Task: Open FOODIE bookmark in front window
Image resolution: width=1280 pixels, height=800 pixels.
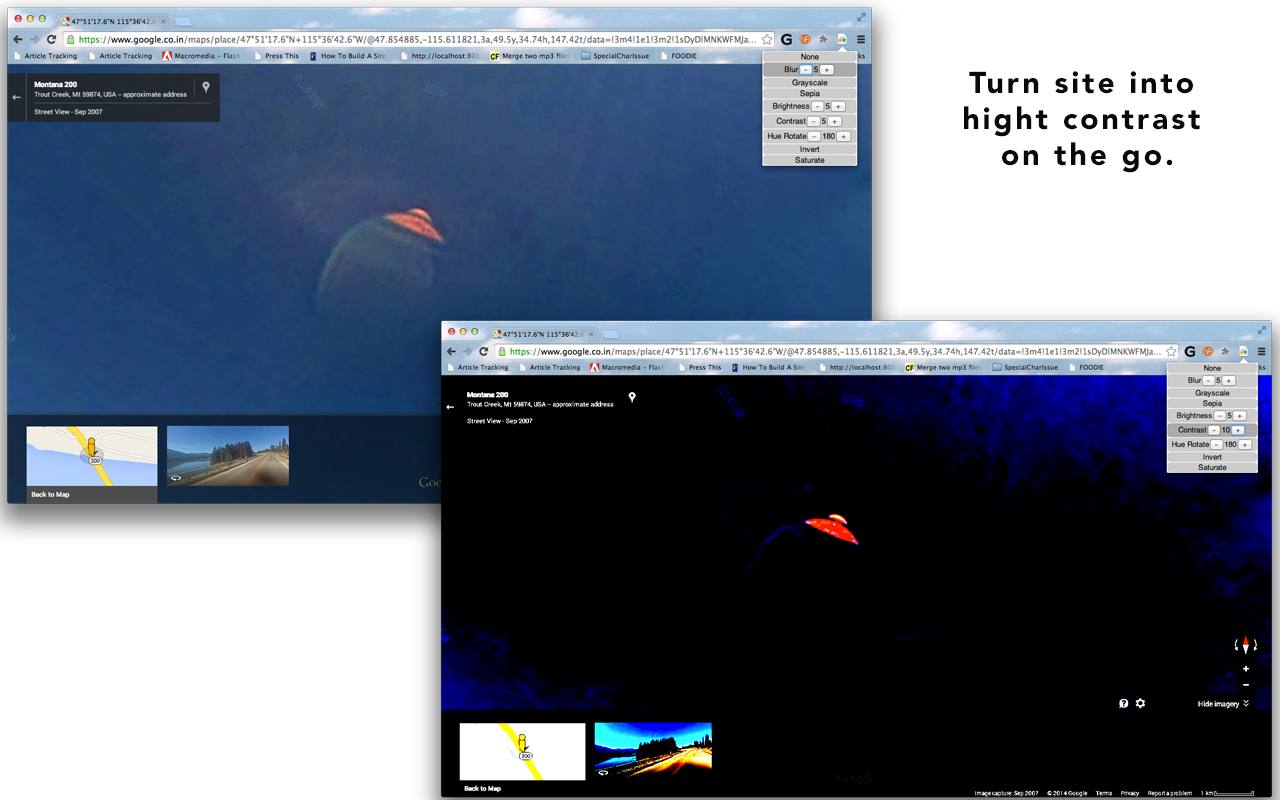Action: [1085, 367]
